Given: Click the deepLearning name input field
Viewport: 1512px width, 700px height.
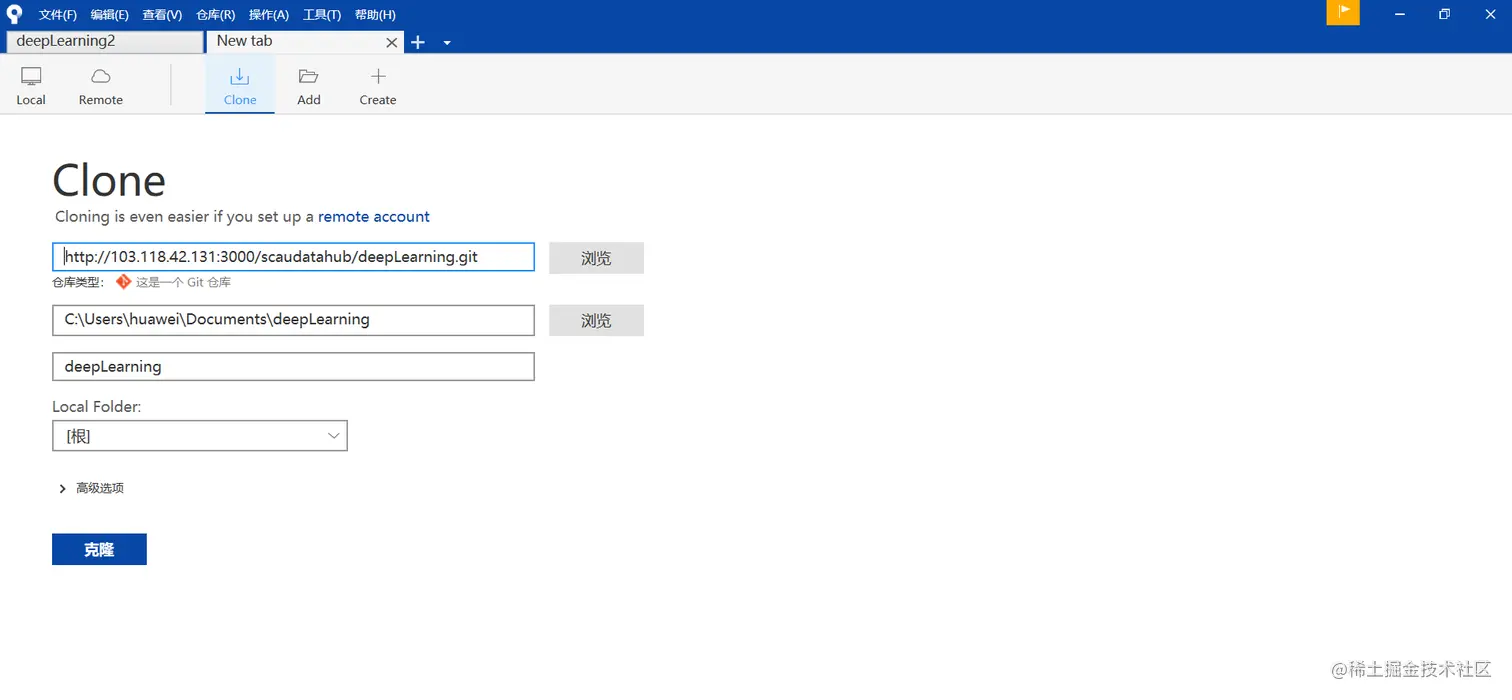Looking at the screenshot, I should 293,366.
